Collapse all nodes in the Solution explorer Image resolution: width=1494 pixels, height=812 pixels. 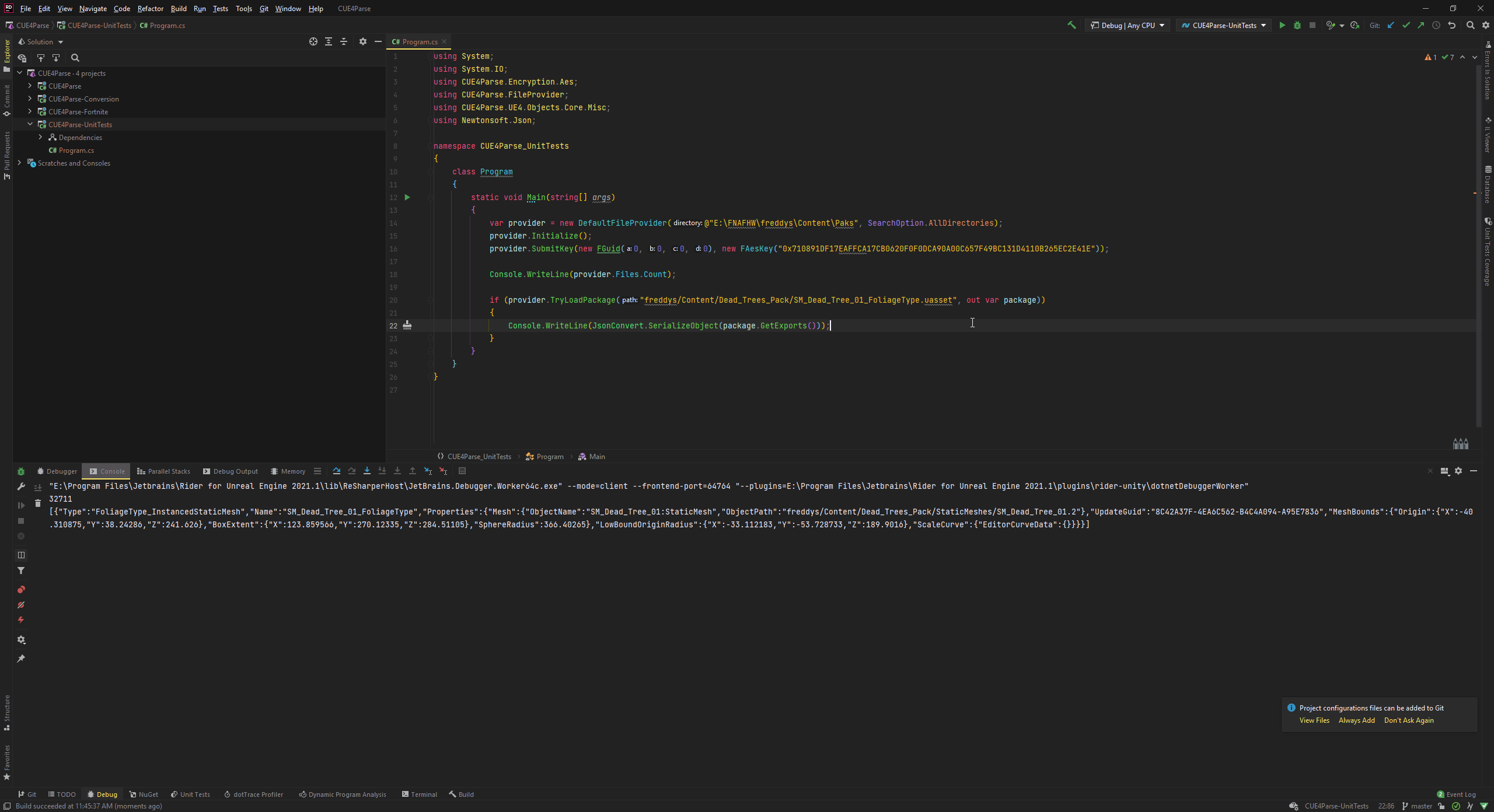pyautogui.click(x=344, y=41)
